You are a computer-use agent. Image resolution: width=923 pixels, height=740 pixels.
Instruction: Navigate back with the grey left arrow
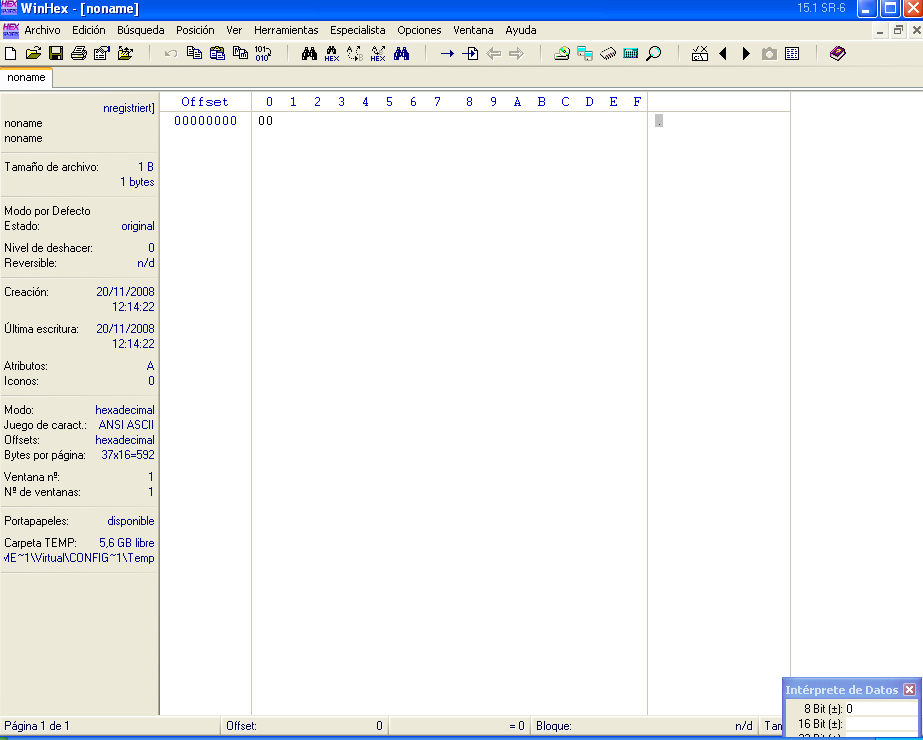tap(493, 54)
